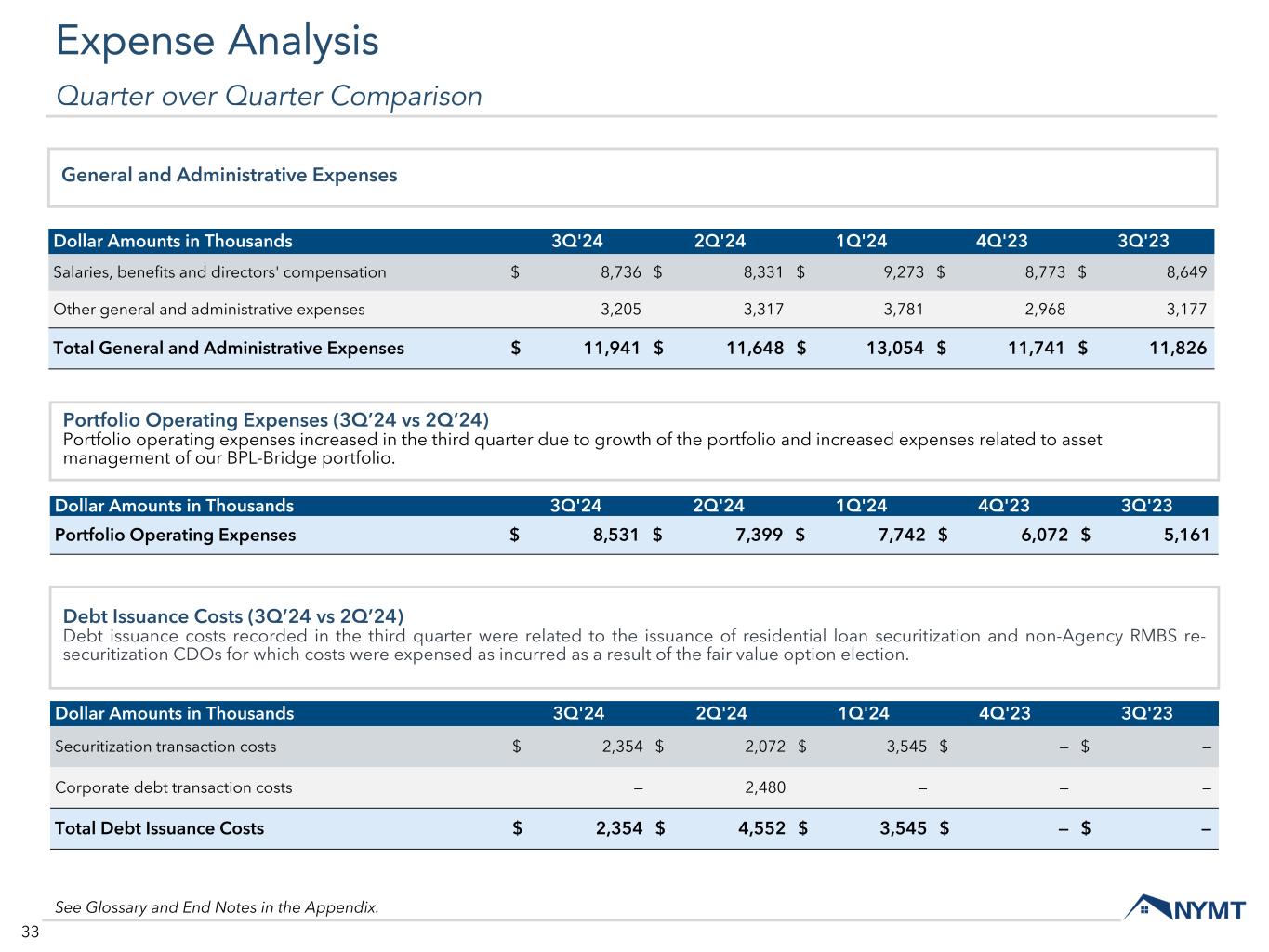Select the Total Debt Issuance Costs row label
Image resolution: width=1269 pixels, height=952 pixels.
point(159,828)
